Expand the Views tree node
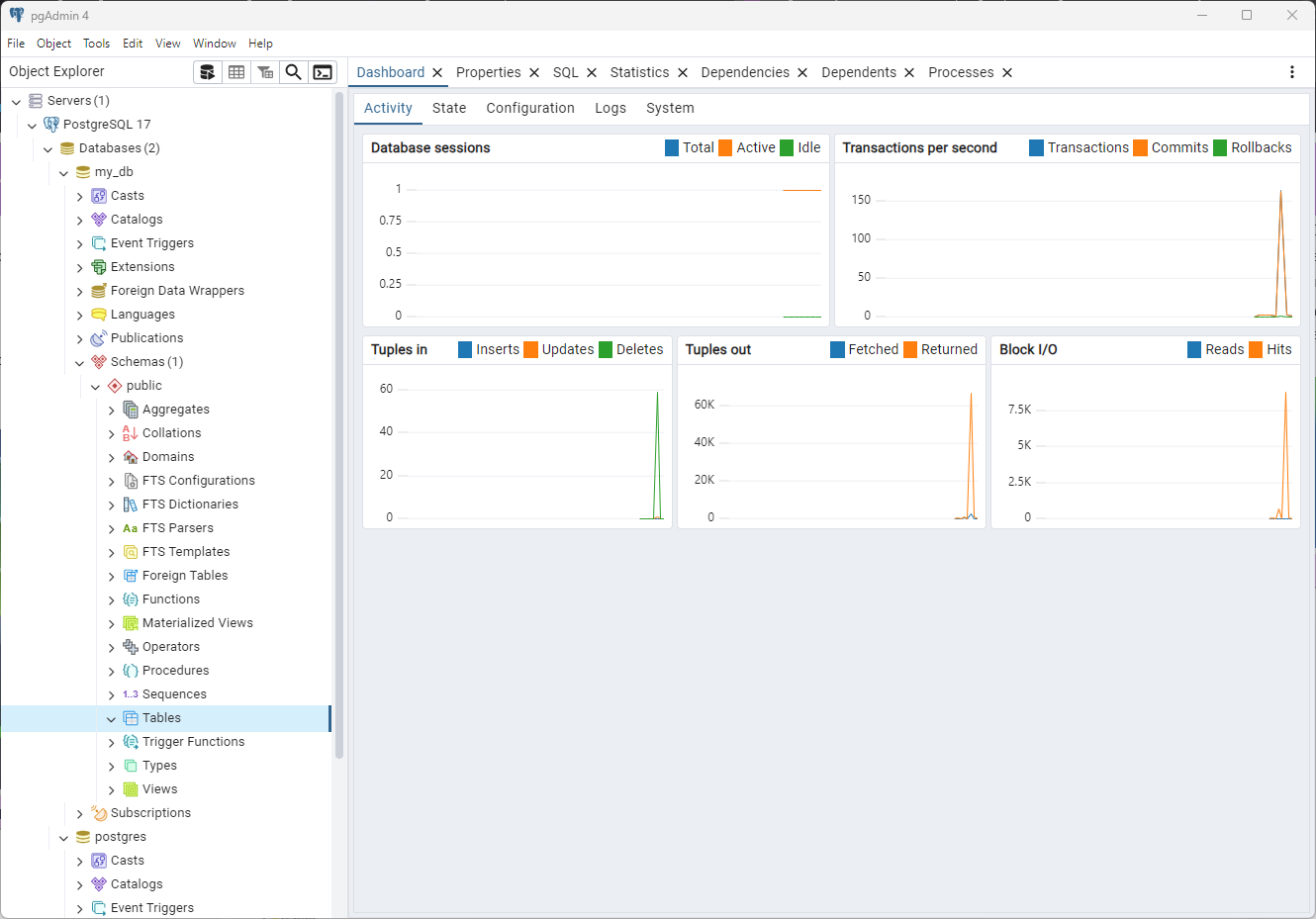Image resolution: width=1316 pixels, height=919 pixels. point(111,789)
